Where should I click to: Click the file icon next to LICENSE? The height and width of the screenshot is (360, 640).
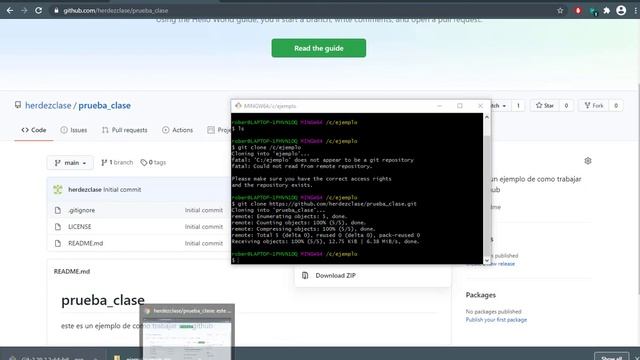[58, 227]
